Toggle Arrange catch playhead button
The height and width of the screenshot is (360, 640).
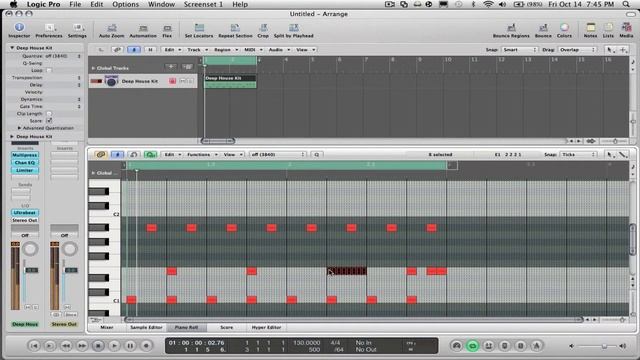(x=133, y=50)
